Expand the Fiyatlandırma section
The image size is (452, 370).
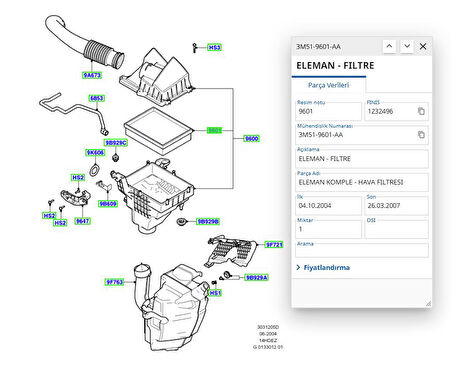coord(323,267)
